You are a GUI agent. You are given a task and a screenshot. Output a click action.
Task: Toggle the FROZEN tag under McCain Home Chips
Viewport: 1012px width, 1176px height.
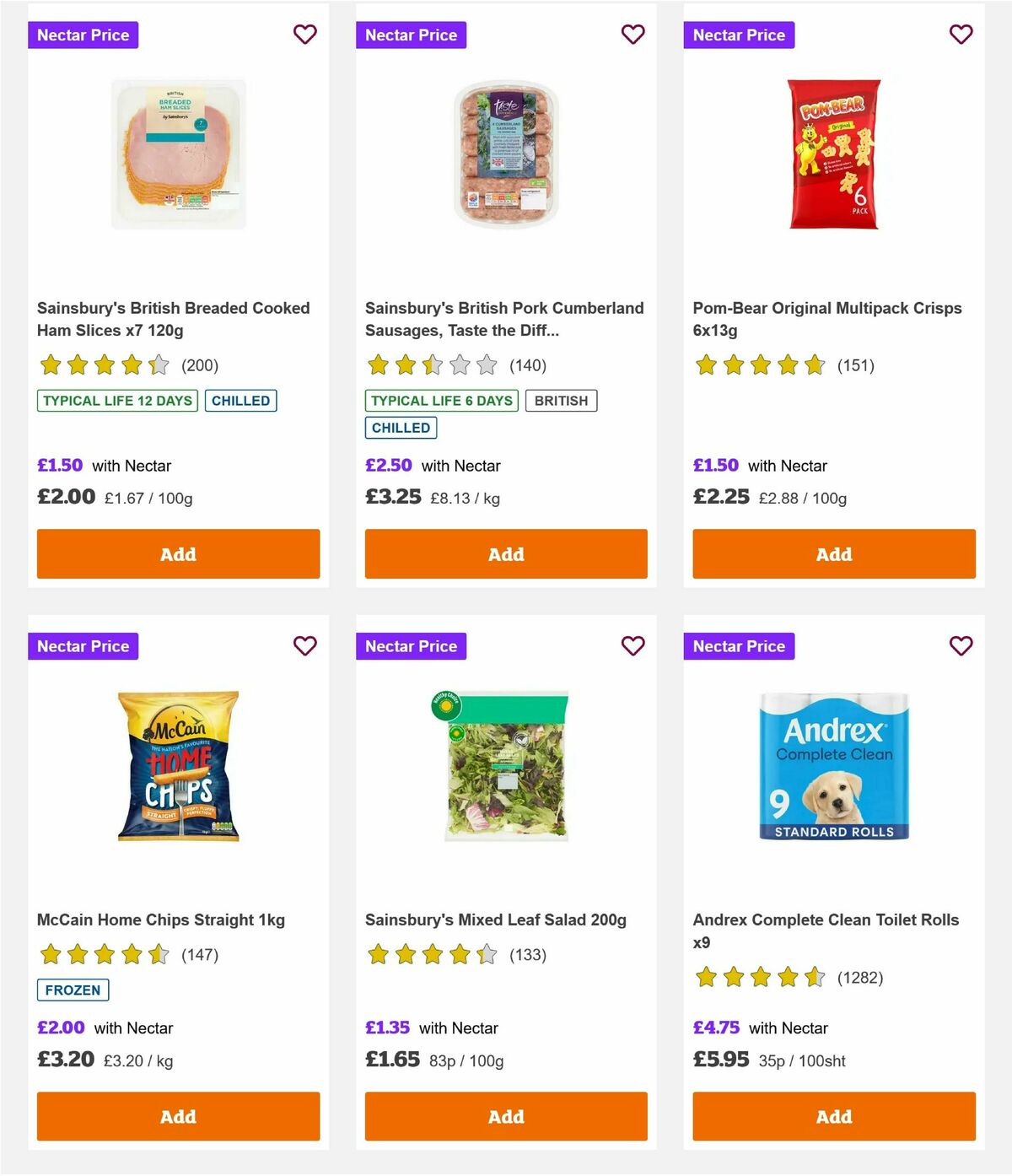[x=73, y=990]
